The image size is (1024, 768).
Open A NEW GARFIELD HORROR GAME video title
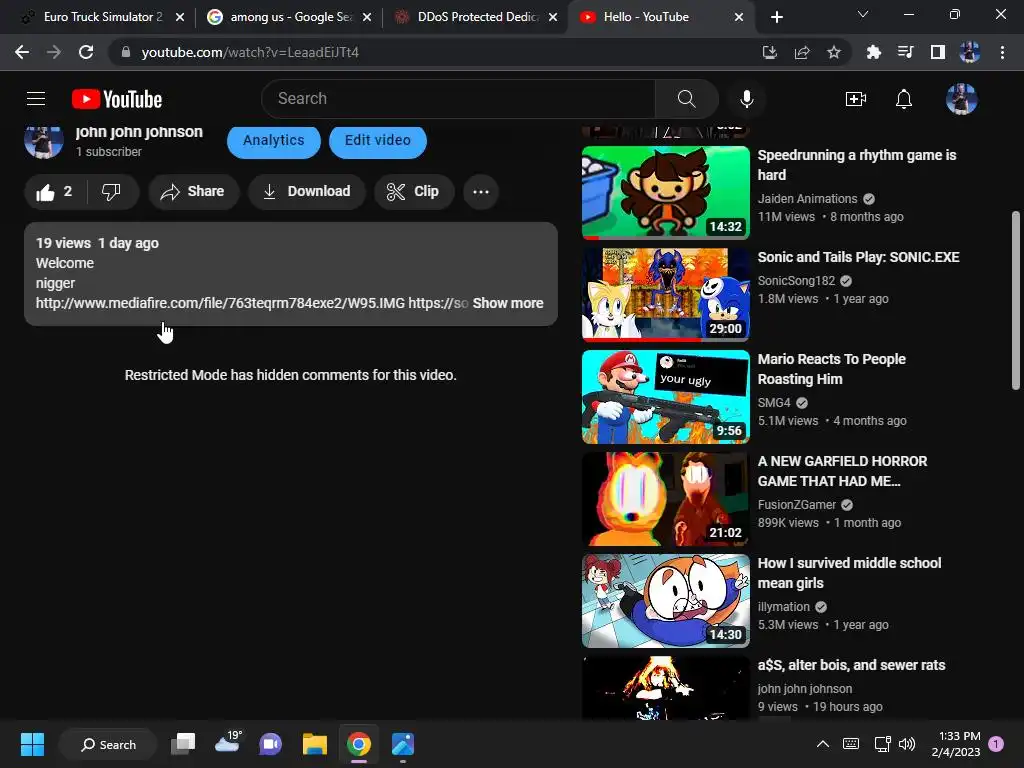[x=842, y=471]
